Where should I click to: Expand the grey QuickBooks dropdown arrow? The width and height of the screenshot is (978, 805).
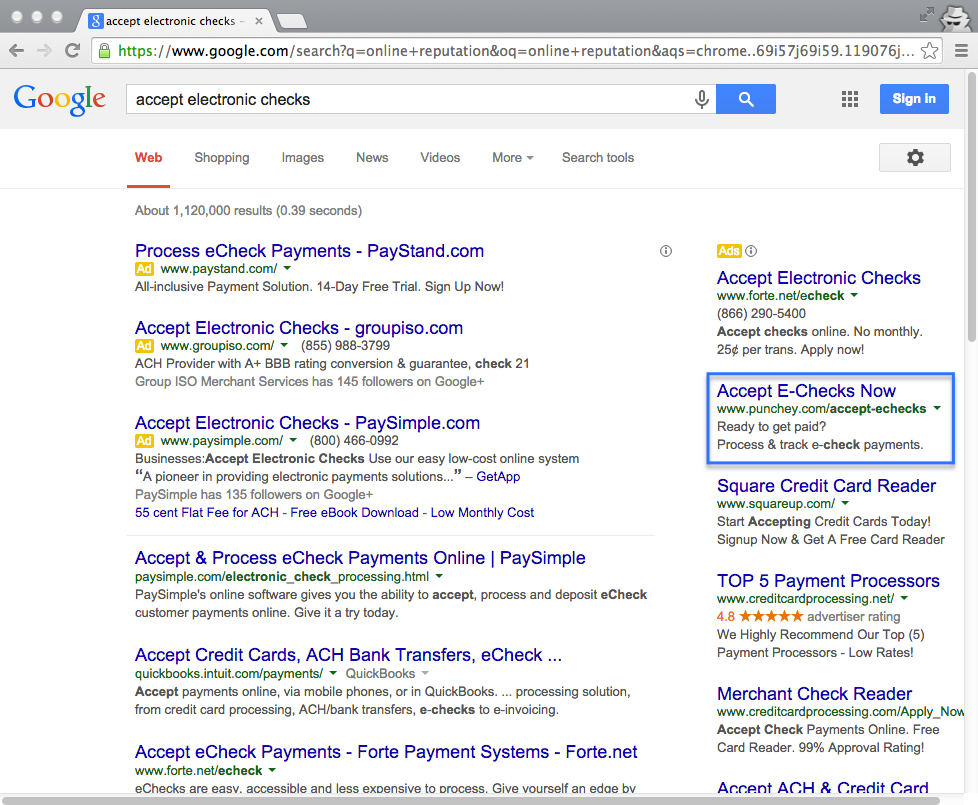pyautogui.click(x=425, y=673)
